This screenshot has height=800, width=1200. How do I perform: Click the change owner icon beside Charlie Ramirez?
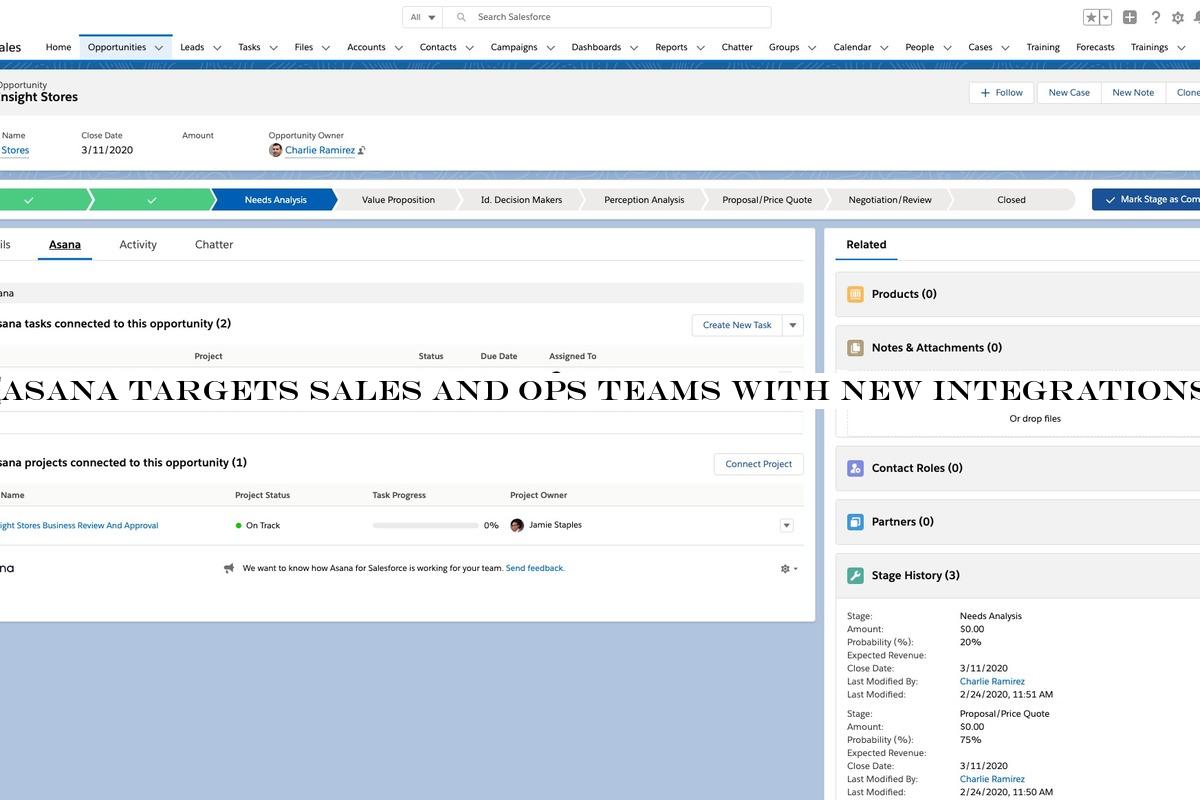(362, 151)
